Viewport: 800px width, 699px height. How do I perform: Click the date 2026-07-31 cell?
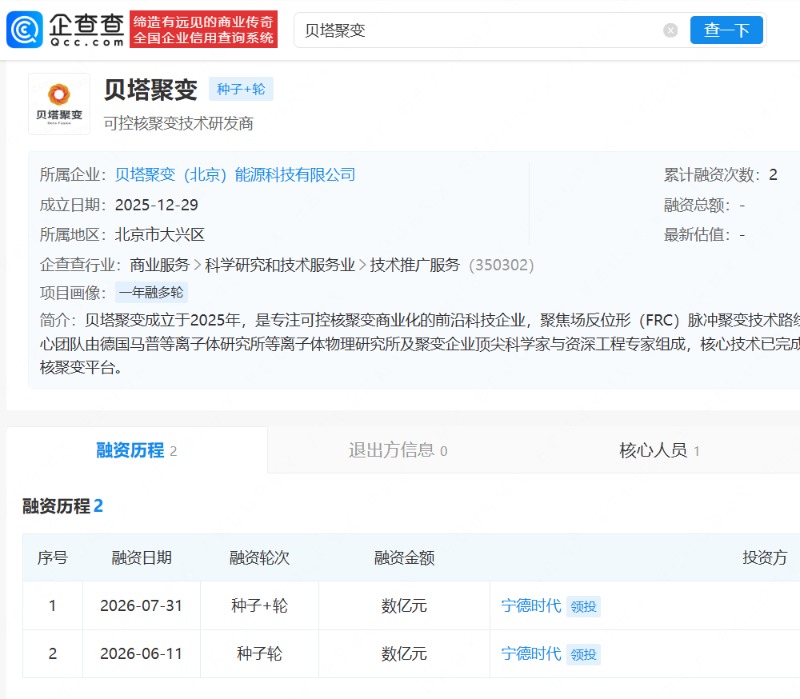click(141, 606)
